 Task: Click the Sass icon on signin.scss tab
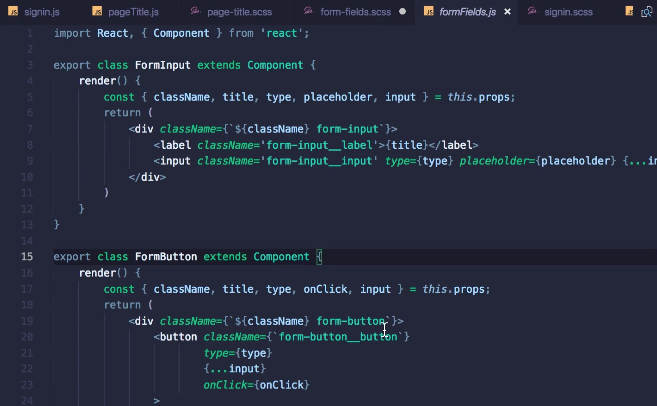[533, 11]
